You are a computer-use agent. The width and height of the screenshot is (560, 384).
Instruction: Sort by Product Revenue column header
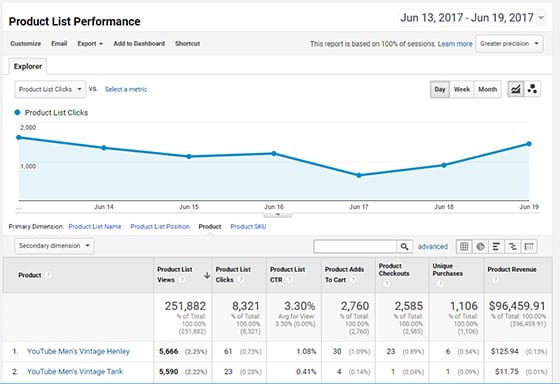click(512, 270)
